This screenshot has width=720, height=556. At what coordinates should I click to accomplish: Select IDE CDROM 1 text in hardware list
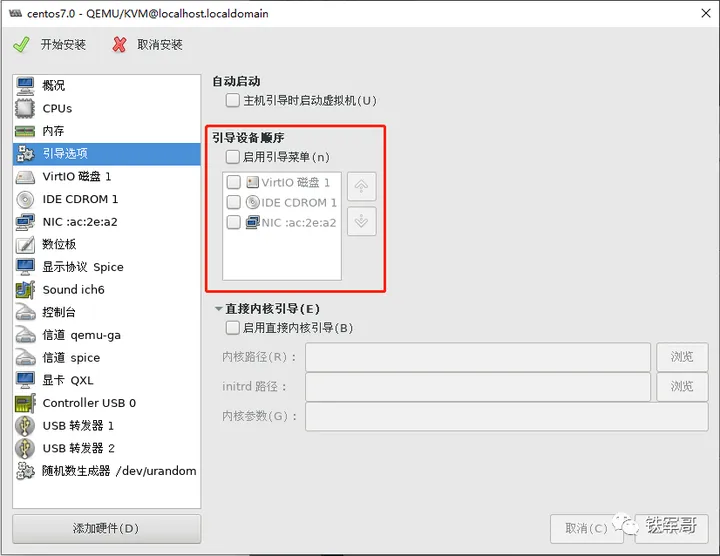pos(80,199)
